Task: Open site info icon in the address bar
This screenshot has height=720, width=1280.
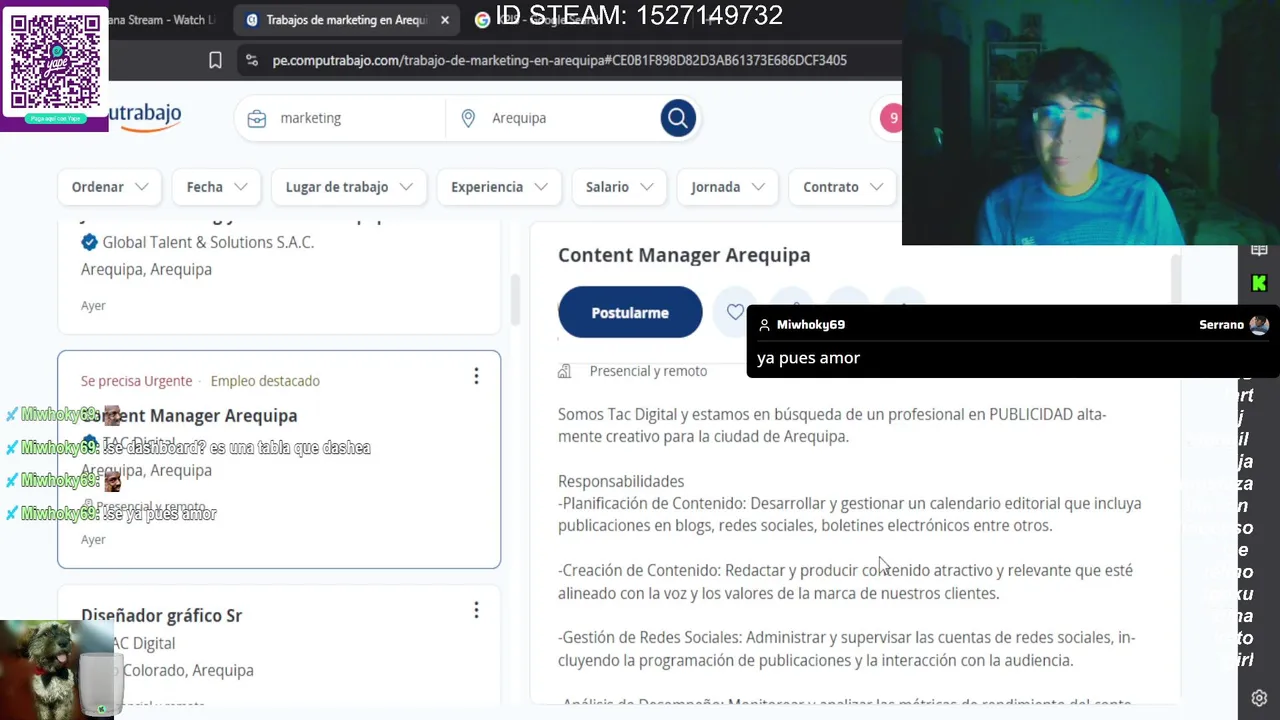Action: [251, 60]
